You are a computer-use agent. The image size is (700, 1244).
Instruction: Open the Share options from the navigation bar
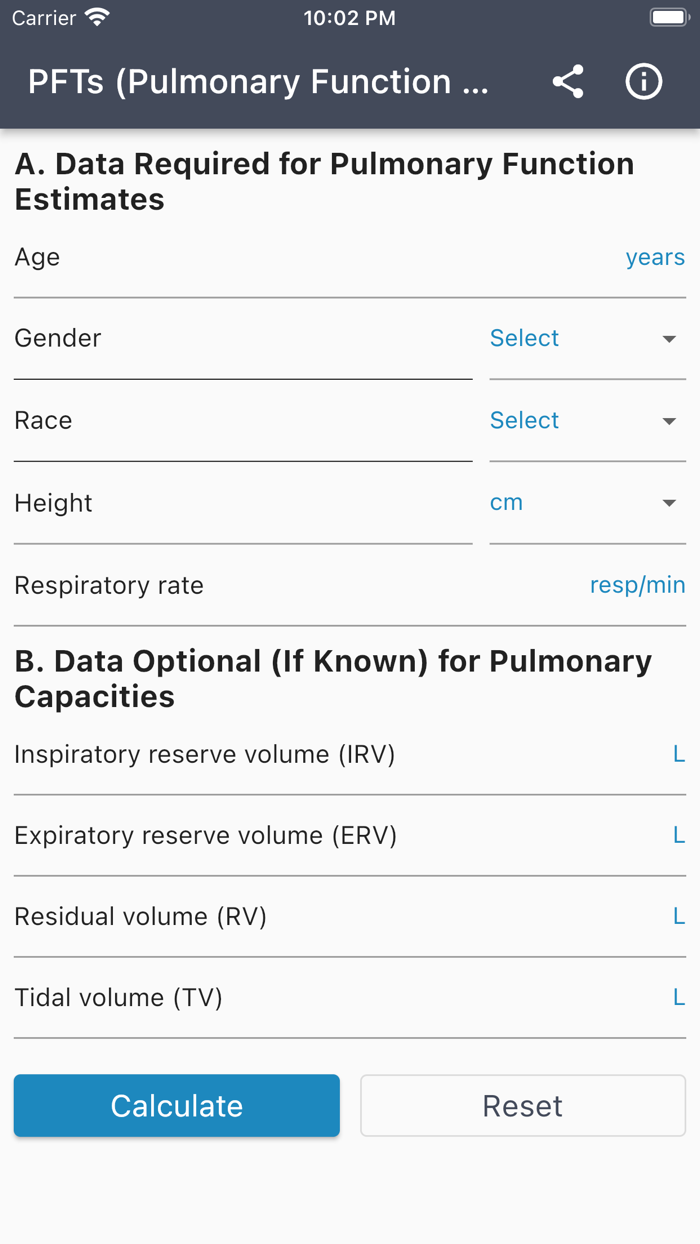pos(568,82)
